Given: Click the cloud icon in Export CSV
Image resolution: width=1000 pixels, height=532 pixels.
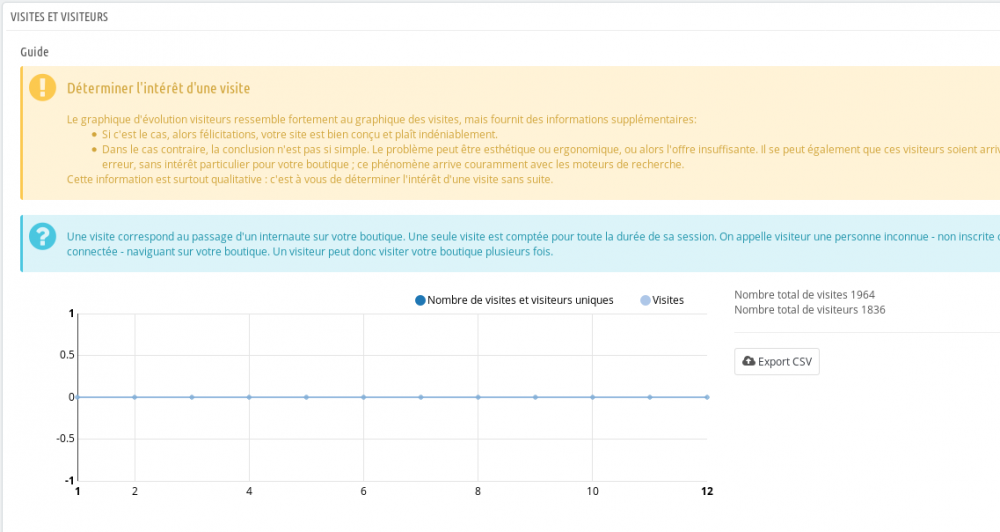Looking at the screenshot, I should coord(749,361).
